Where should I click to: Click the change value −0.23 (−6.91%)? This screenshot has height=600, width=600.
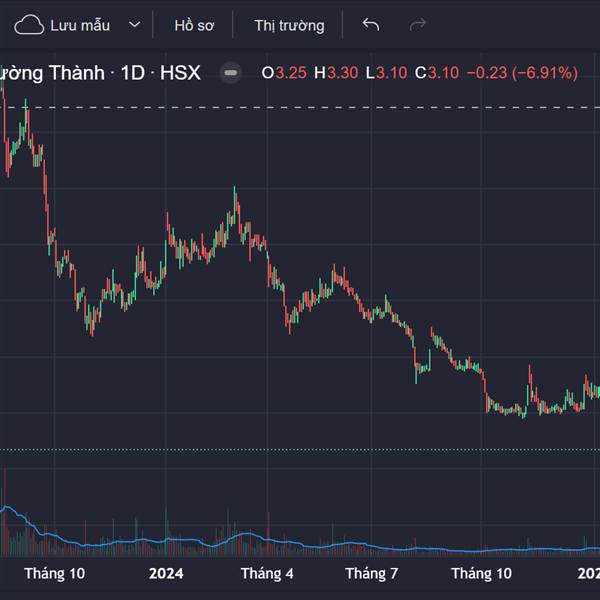coord(522,73)
